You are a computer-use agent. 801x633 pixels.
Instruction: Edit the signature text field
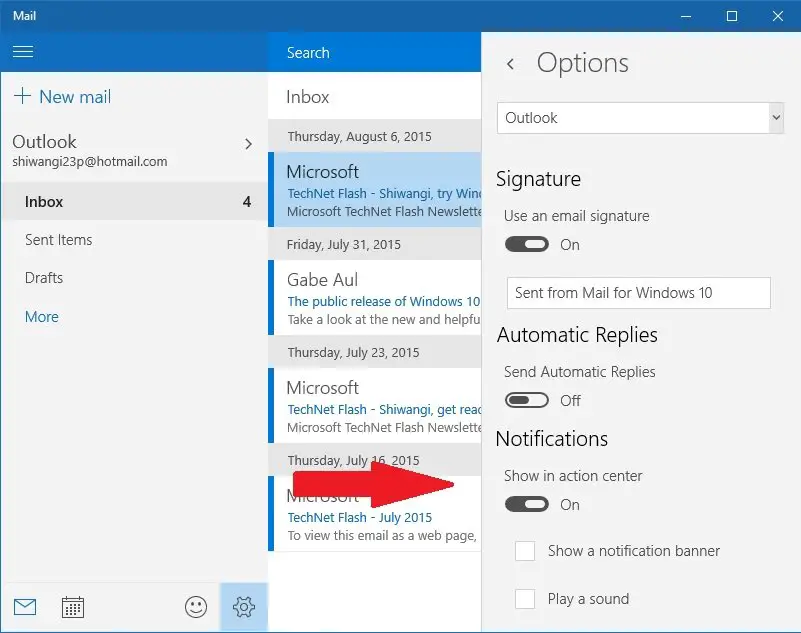639,293
